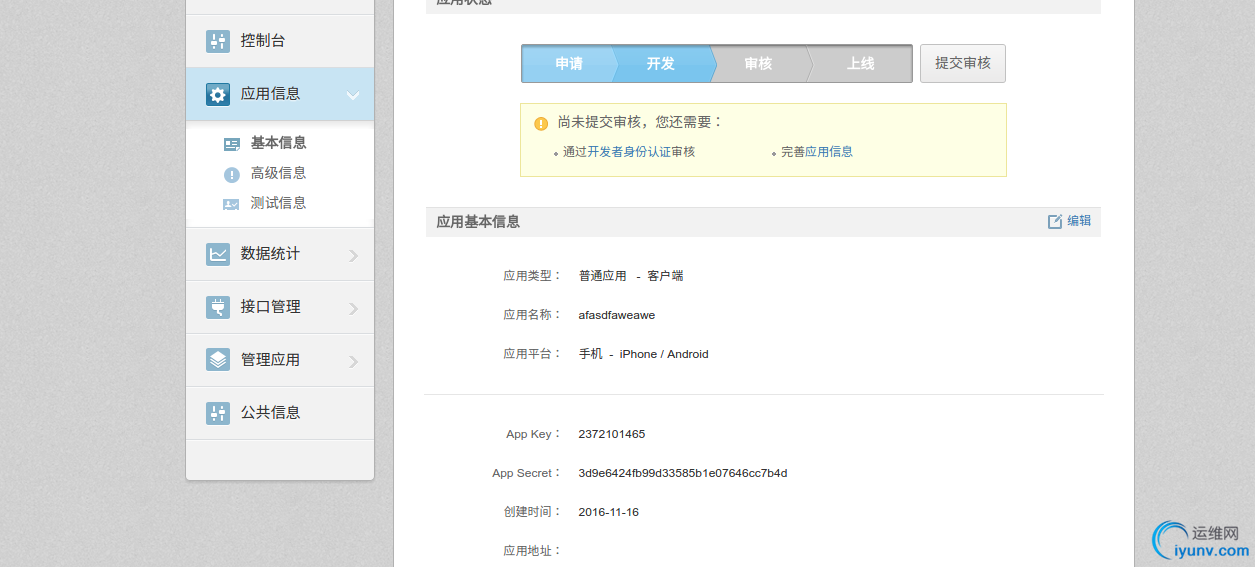Expand the 管理应用 section arrow
1255x567 pixels.
[x=353, y=362]
